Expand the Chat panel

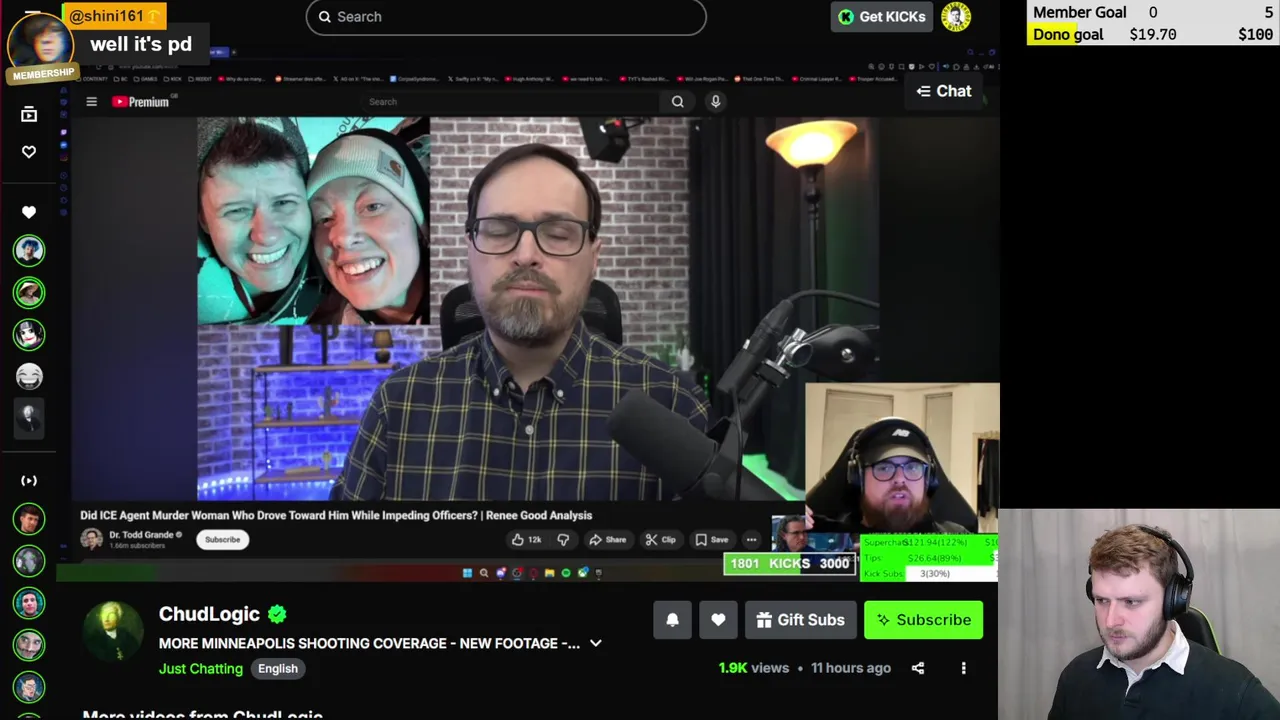tap(944, 91)
